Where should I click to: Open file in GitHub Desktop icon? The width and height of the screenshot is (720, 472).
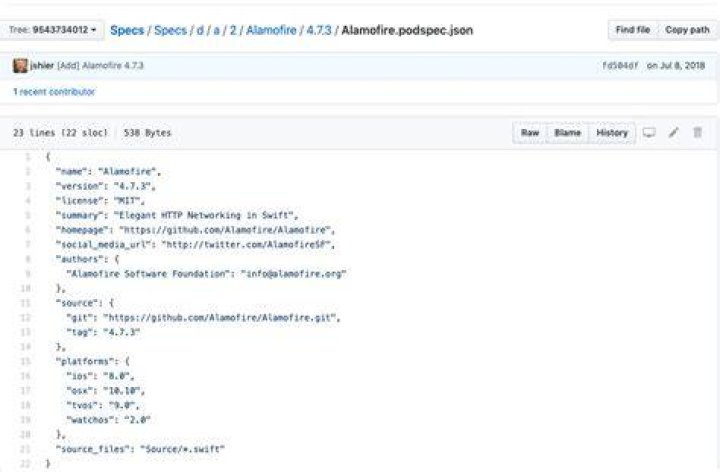point(649,133)
